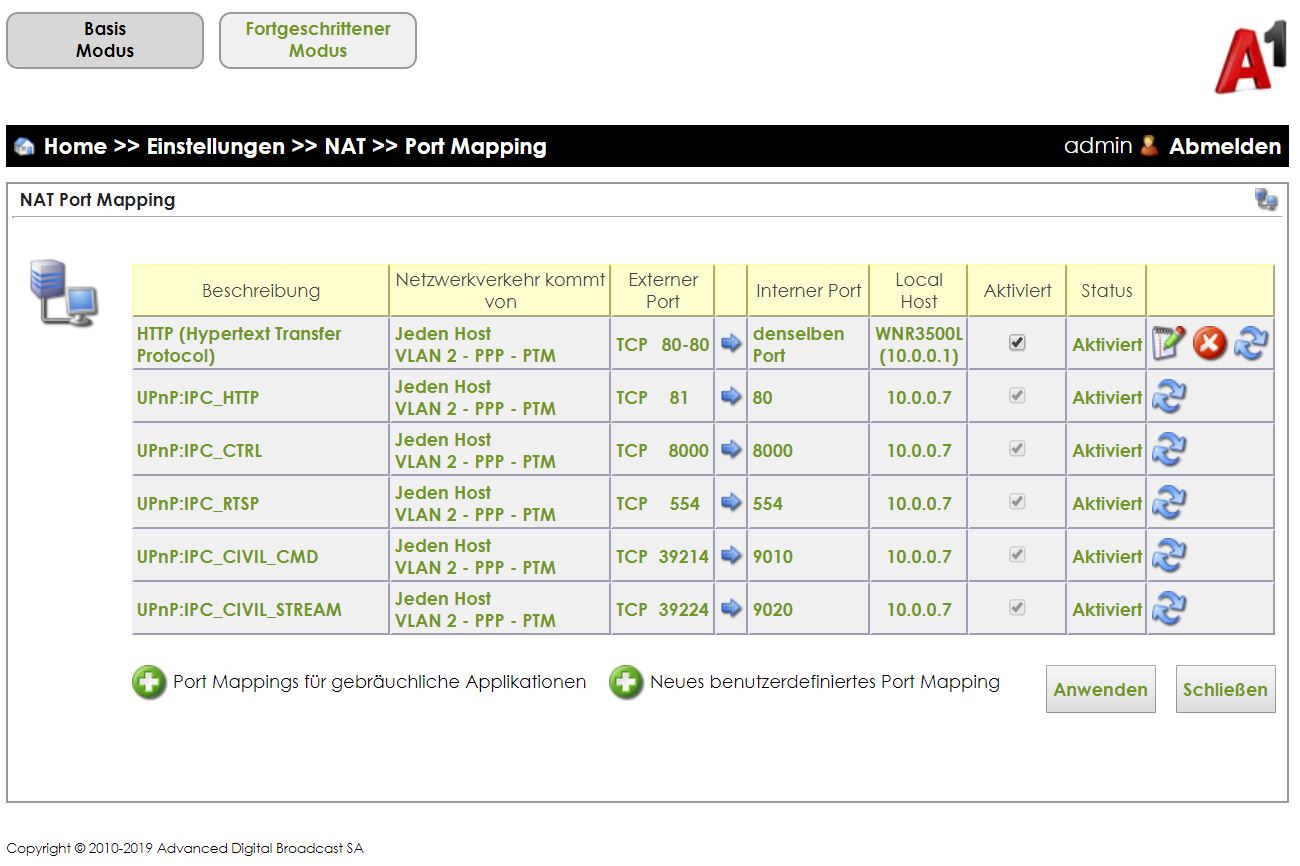Screen dimensions: 1300x866
Task: Toggle Aktiviert checkbox for UPnP:IPC_CTRL
Action: pyautogui.click(x=1017, y=449)
